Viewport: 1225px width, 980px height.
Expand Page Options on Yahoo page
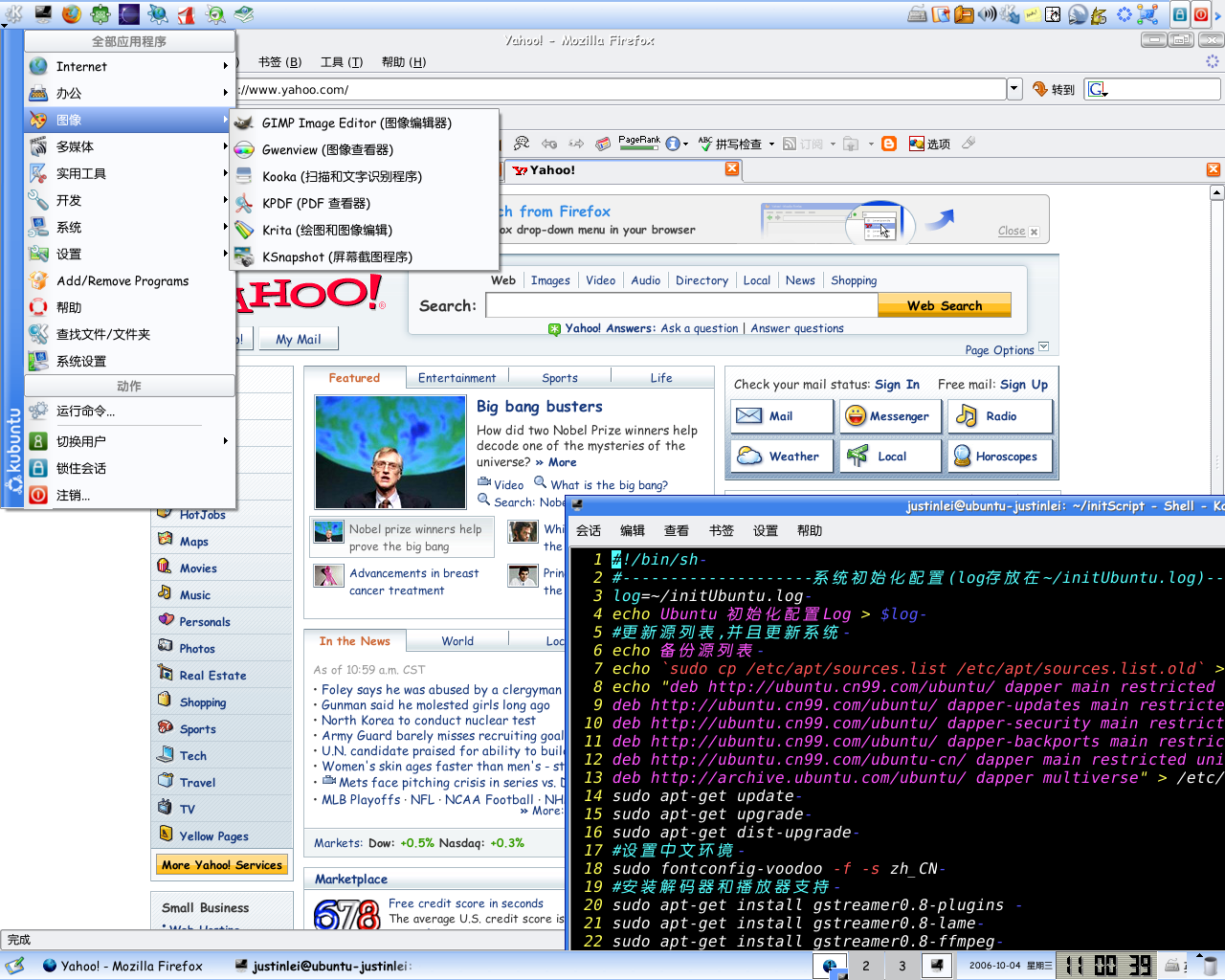point(1007,349)
